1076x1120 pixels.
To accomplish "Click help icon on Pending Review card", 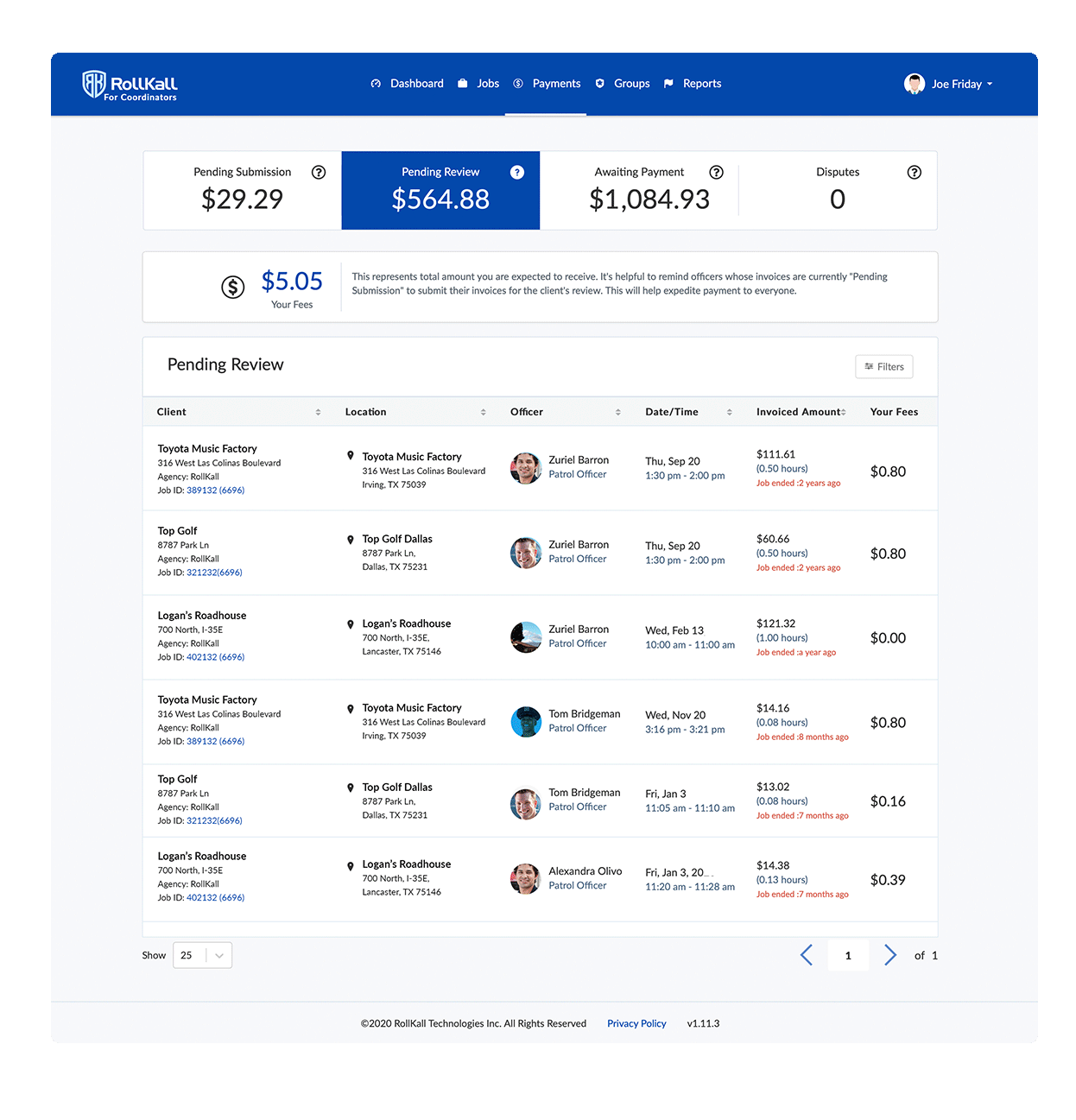I will [517, 172].
